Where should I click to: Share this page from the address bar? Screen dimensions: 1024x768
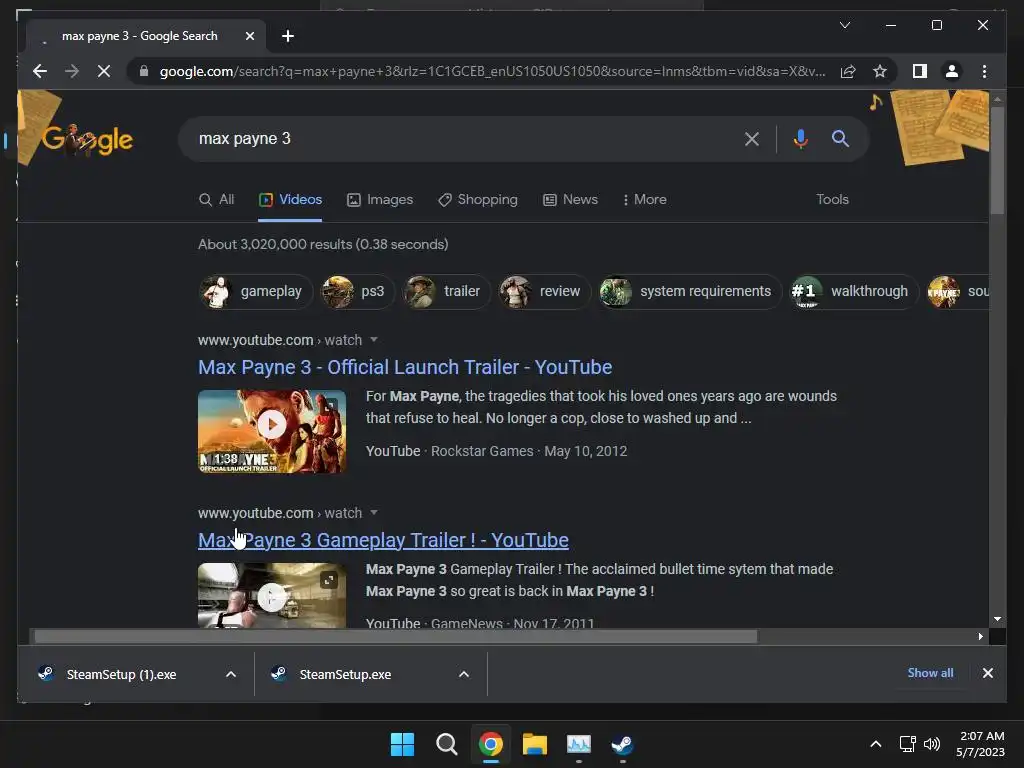click(848, 71)
